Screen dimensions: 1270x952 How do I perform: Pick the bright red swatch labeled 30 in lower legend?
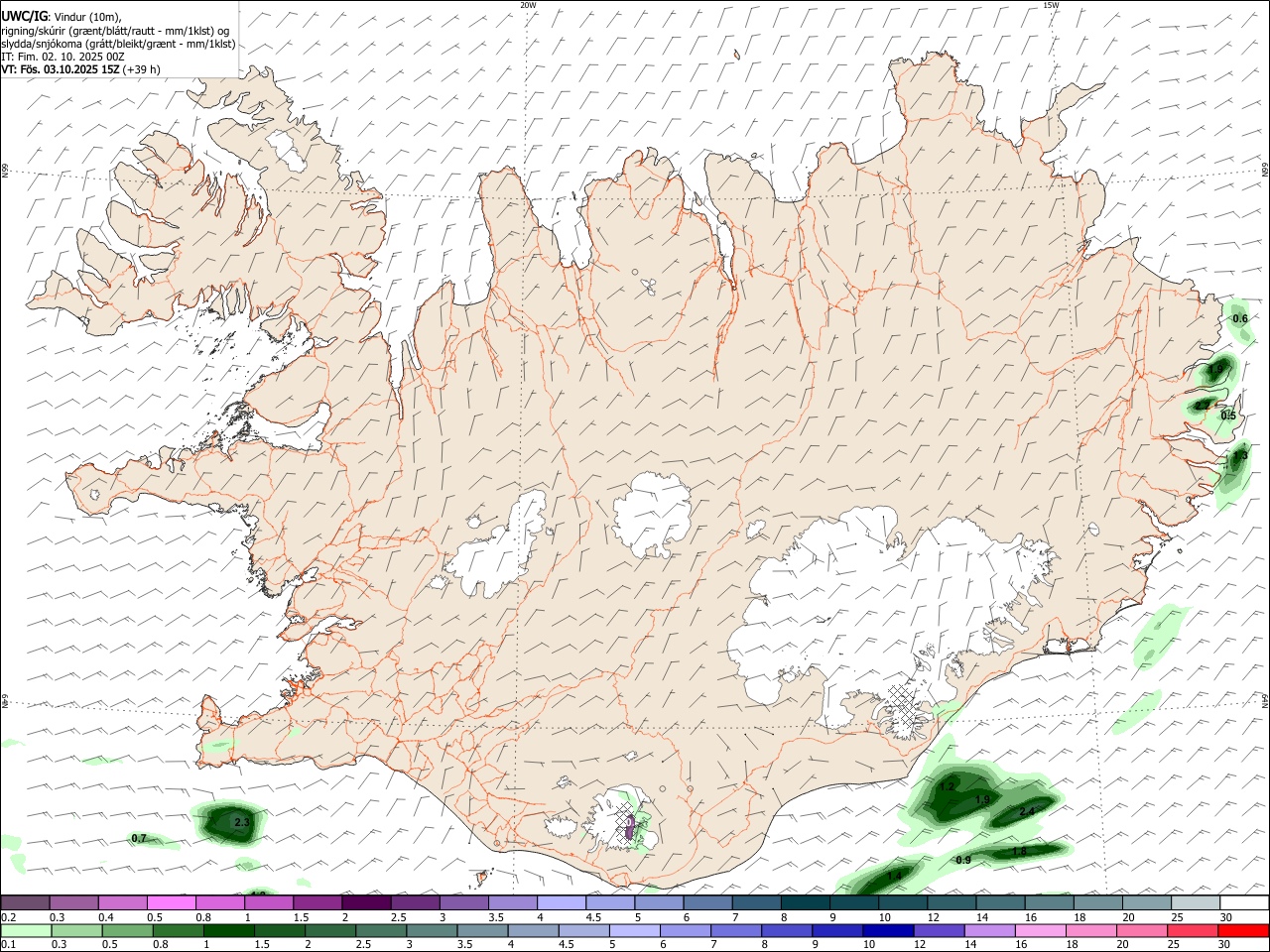(1242, 930)
